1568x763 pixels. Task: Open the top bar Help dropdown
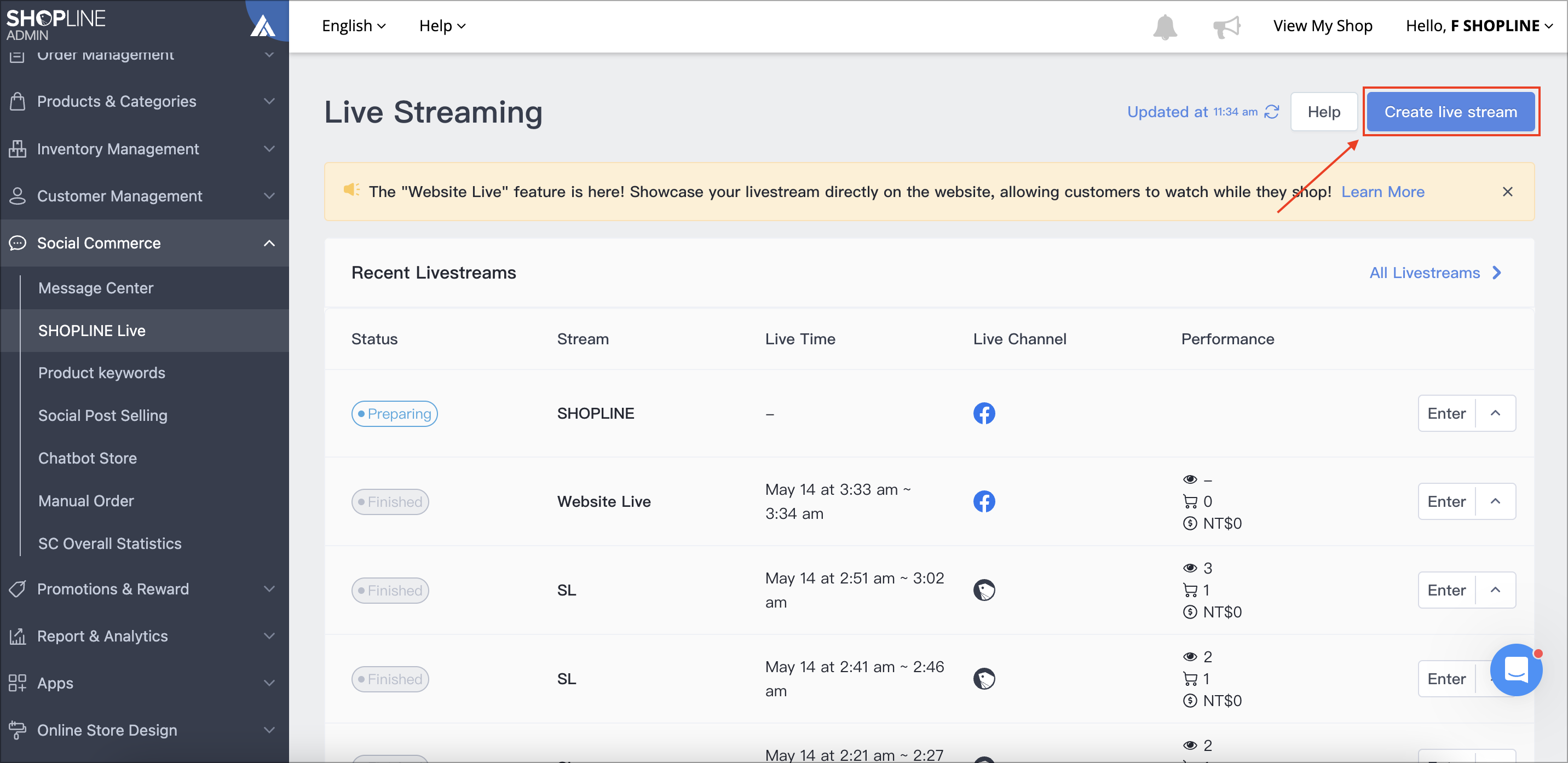[x=442, y=26]
